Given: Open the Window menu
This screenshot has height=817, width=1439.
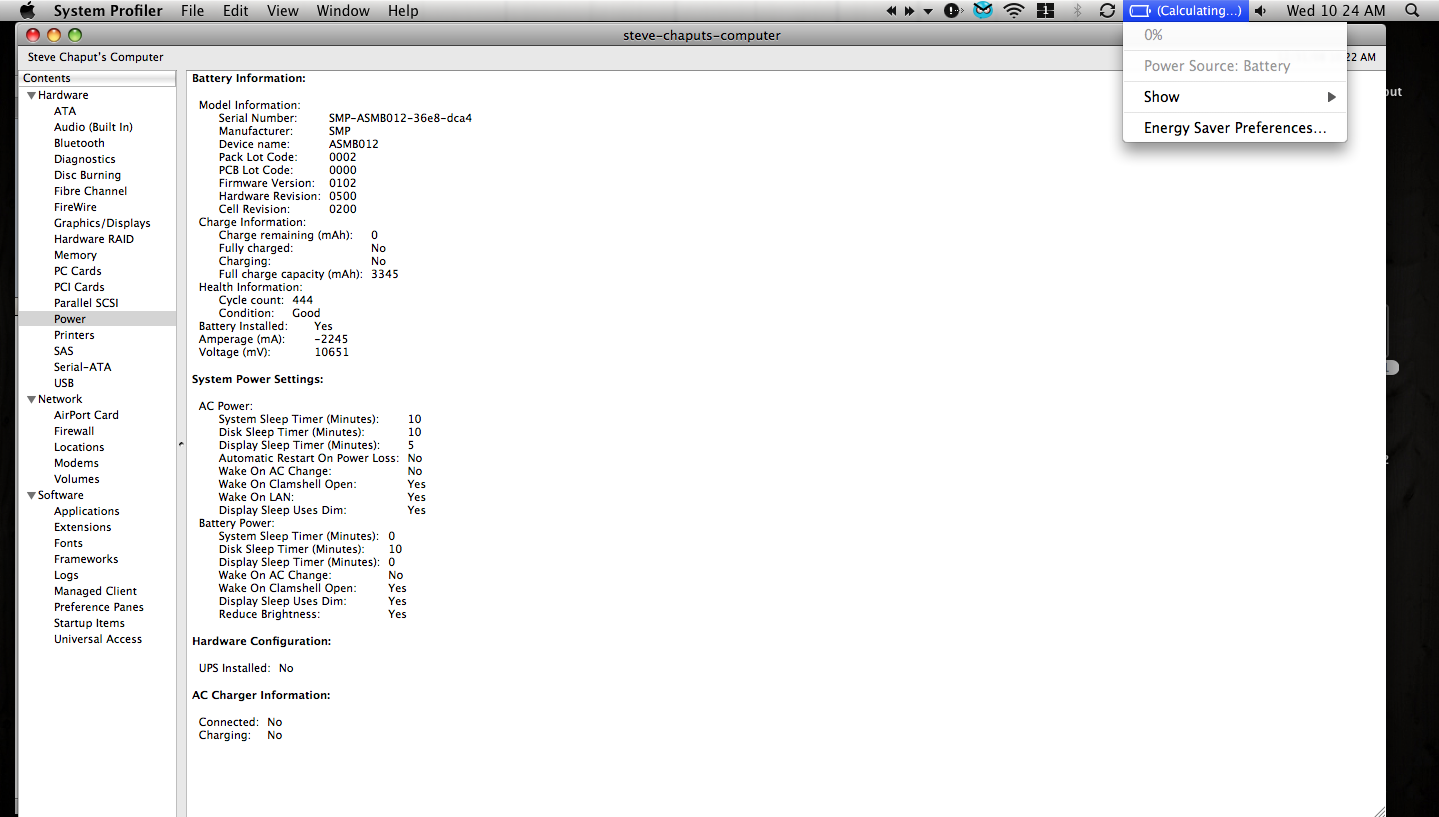Looking at the screenshot, I should [x=343, y=11].
